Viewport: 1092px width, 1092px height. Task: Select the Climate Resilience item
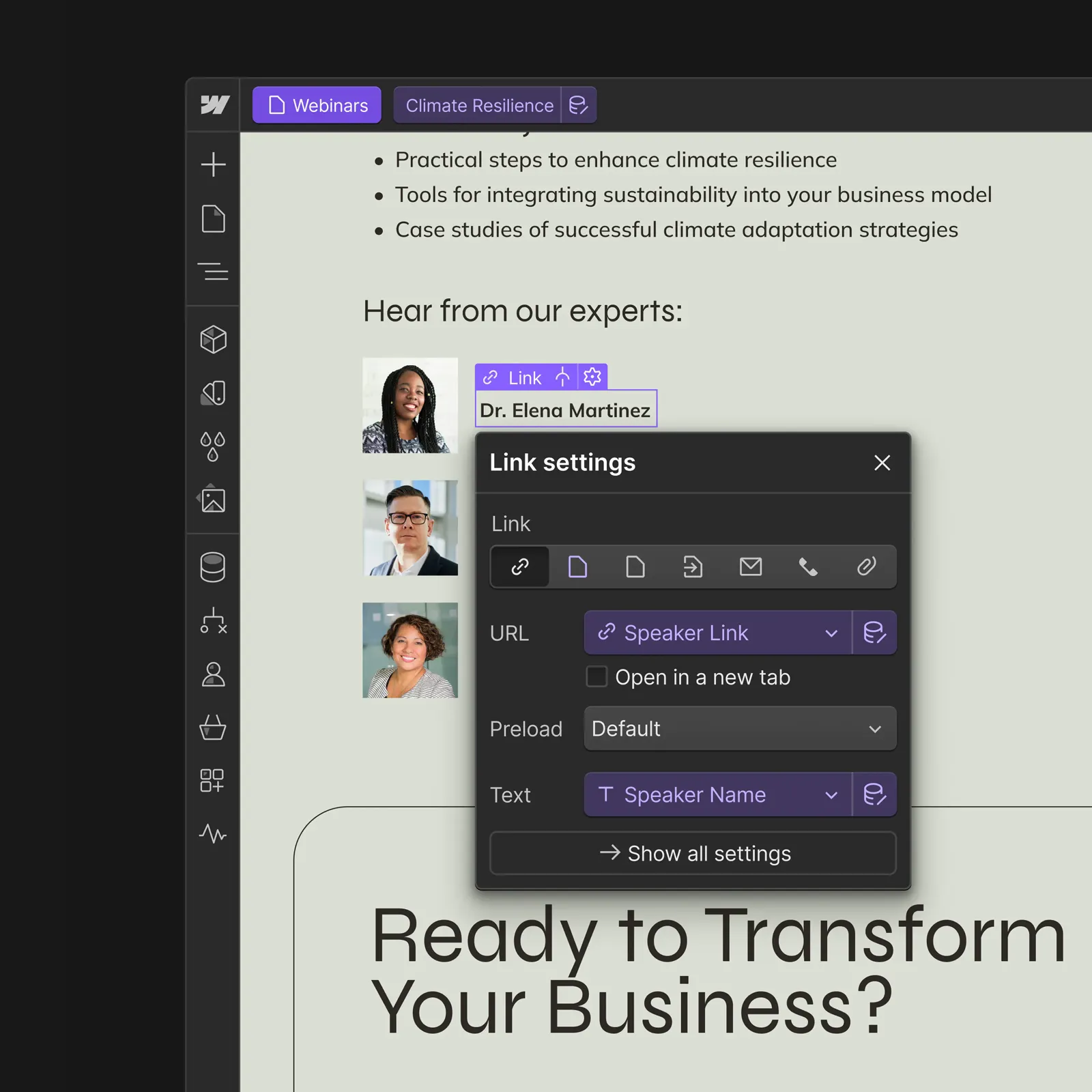click(479, 104)
